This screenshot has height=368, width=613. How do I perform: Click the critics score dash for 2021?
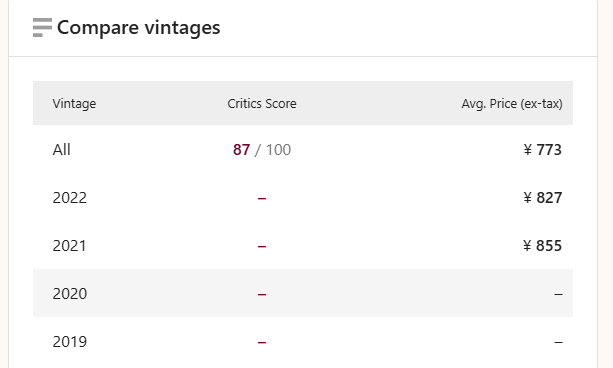click(262, 247)
